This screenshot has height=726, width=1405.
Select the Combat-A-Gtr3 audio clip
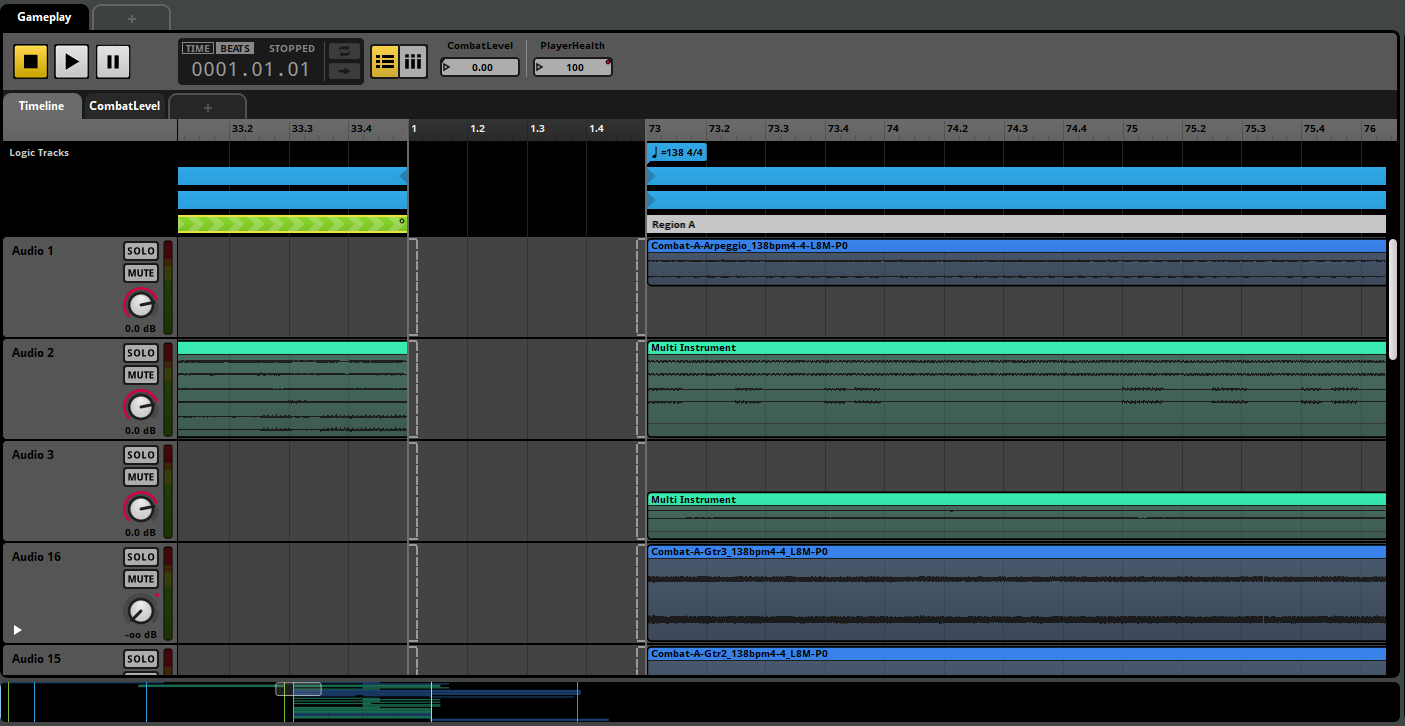click(x=1016, y=593)
